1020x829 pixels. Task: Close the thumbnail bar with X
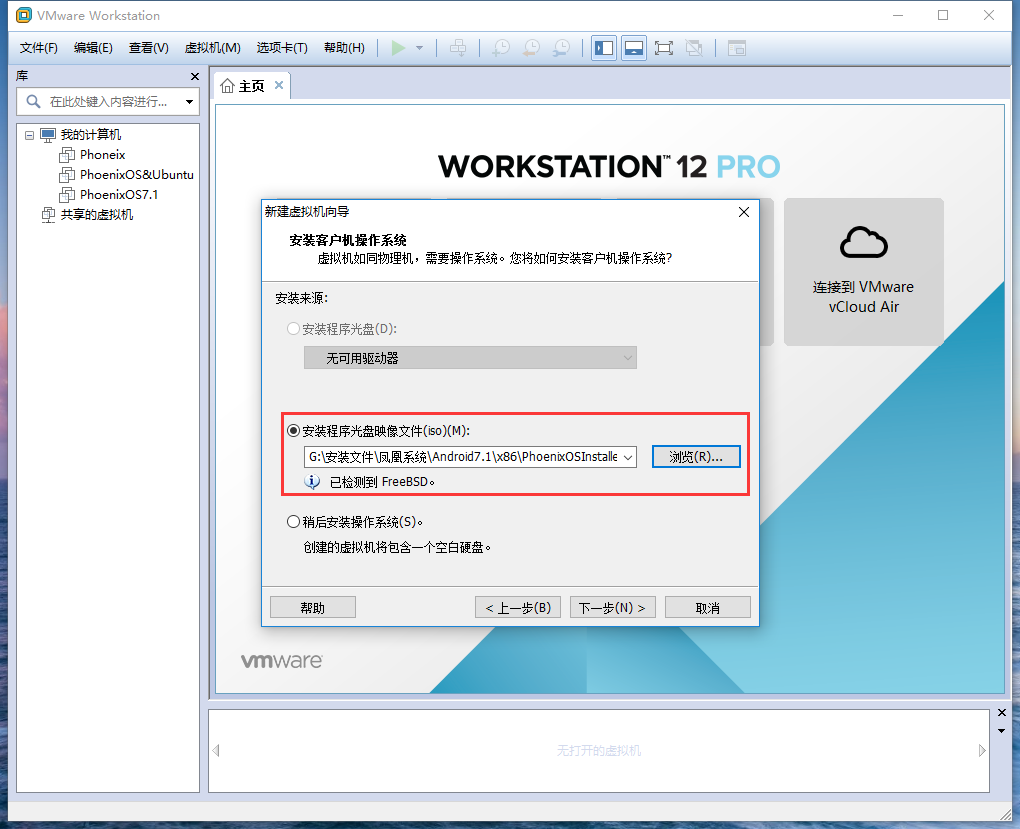[x=1002, y=713]
